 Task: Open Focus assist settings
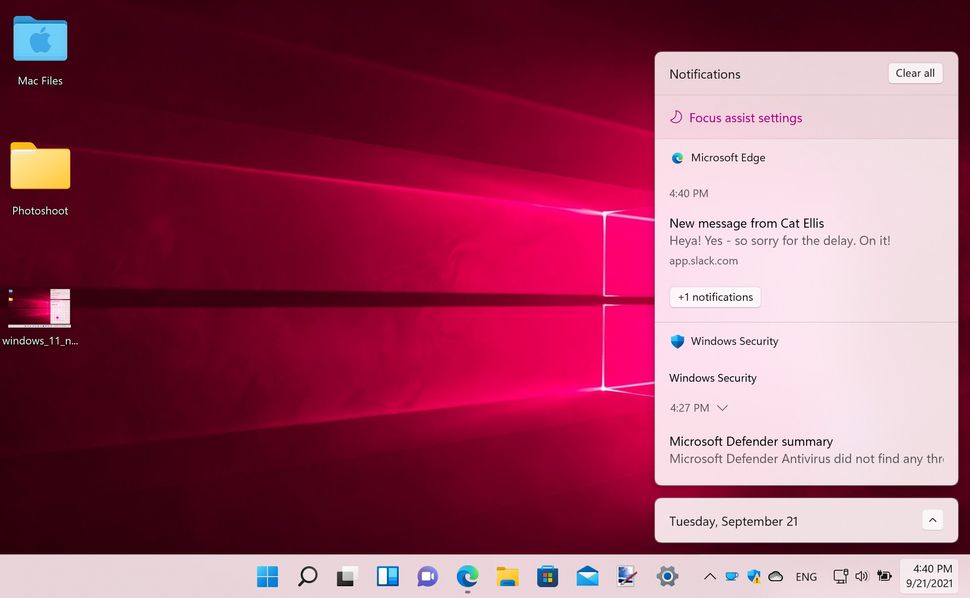744,118
